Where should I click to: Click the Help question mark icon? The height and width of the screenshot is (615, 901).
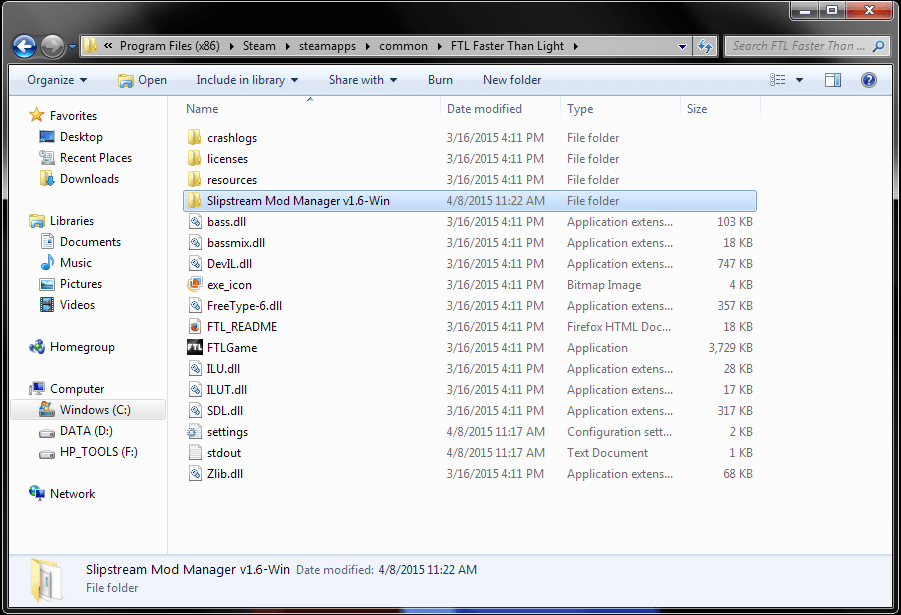coord(869,80)
